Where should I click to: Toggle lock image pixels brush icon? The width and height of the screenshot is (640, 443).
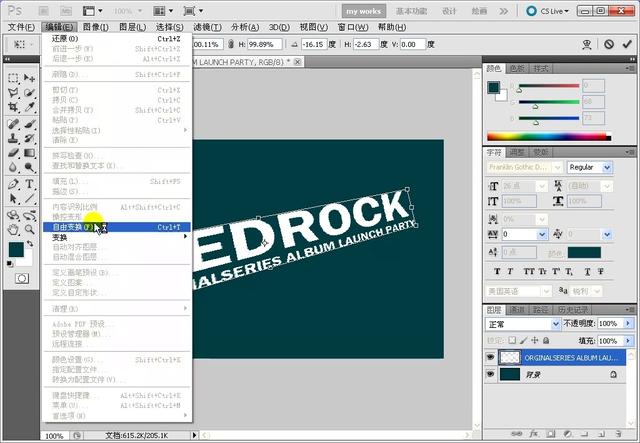click(523, 340)
